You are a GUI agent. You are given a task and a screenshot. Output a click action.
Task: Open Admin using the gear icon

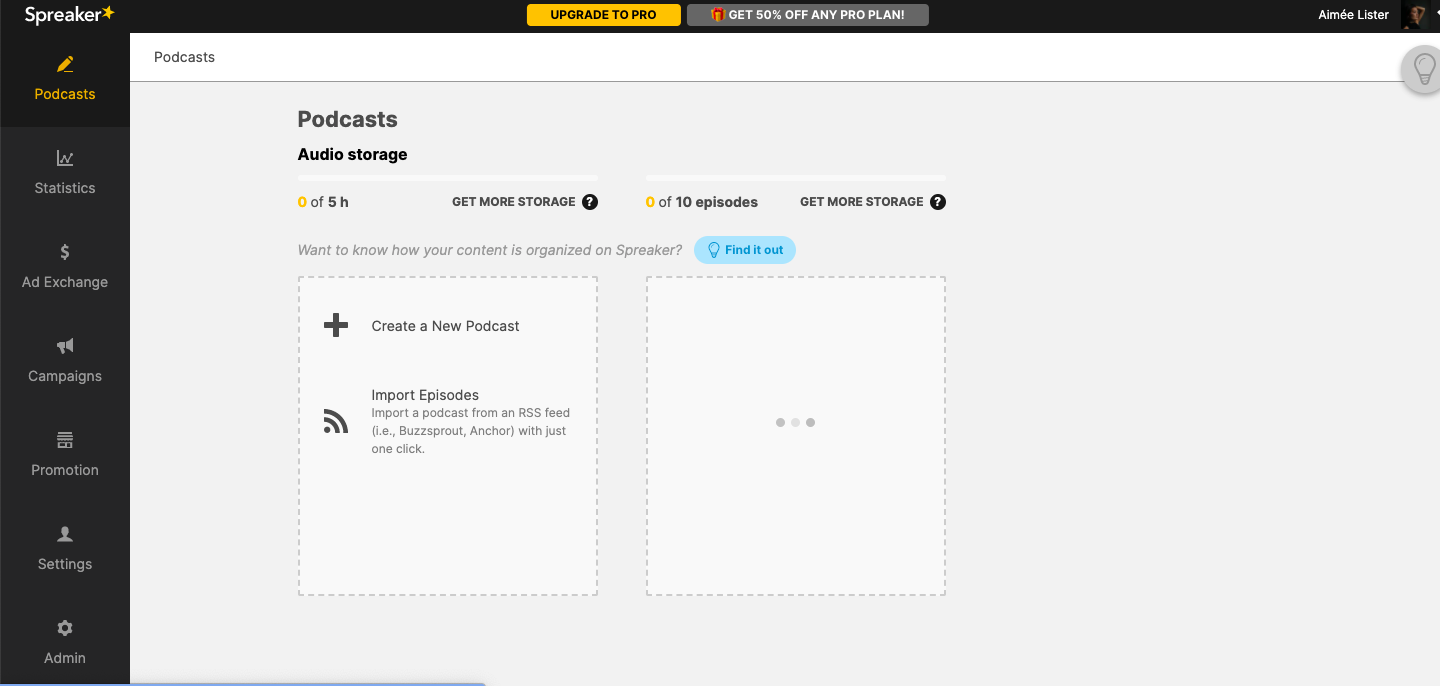coord(64,627)
